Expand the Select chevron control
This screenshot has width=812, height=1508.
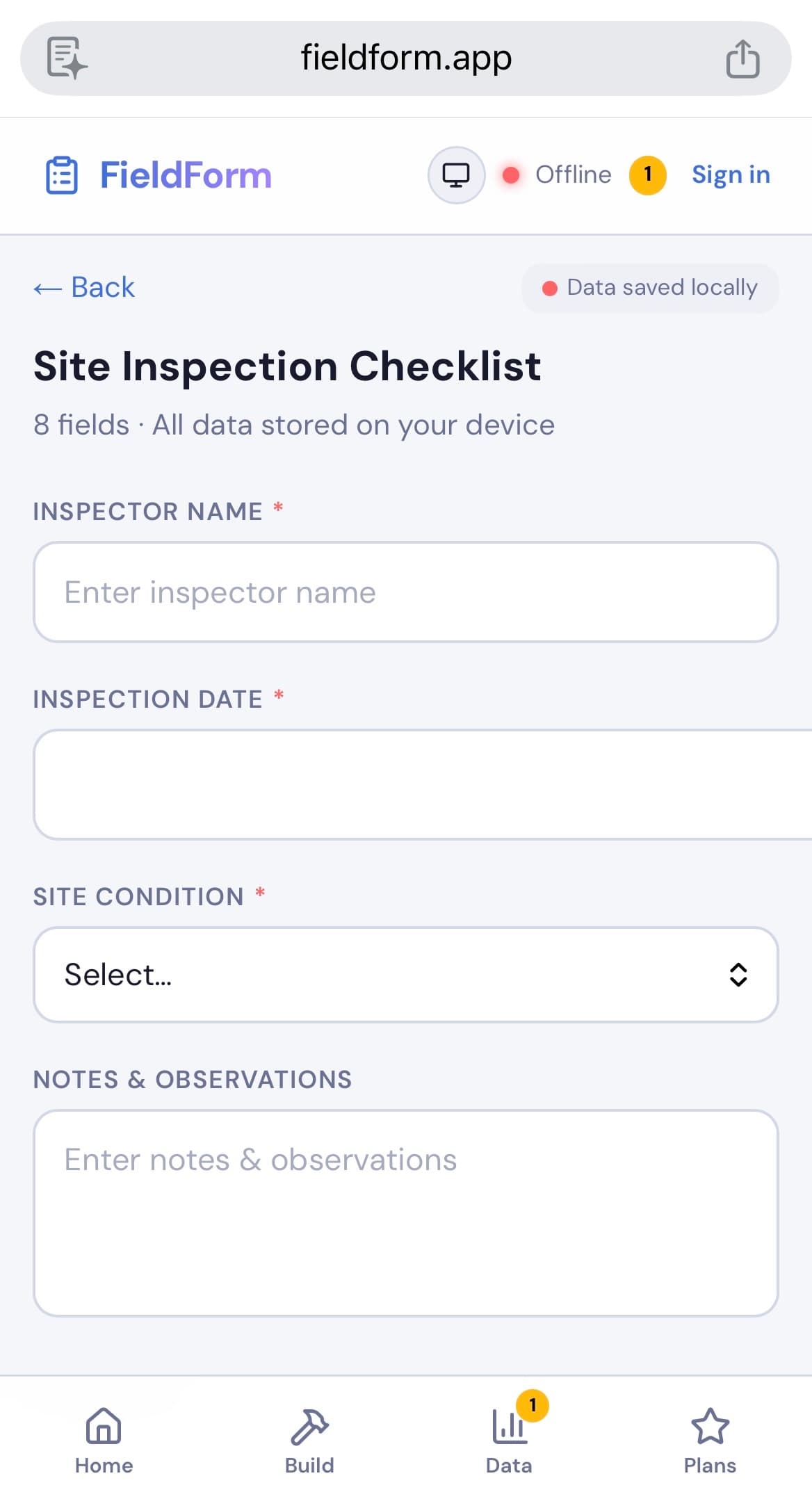(x=739, y=974)
